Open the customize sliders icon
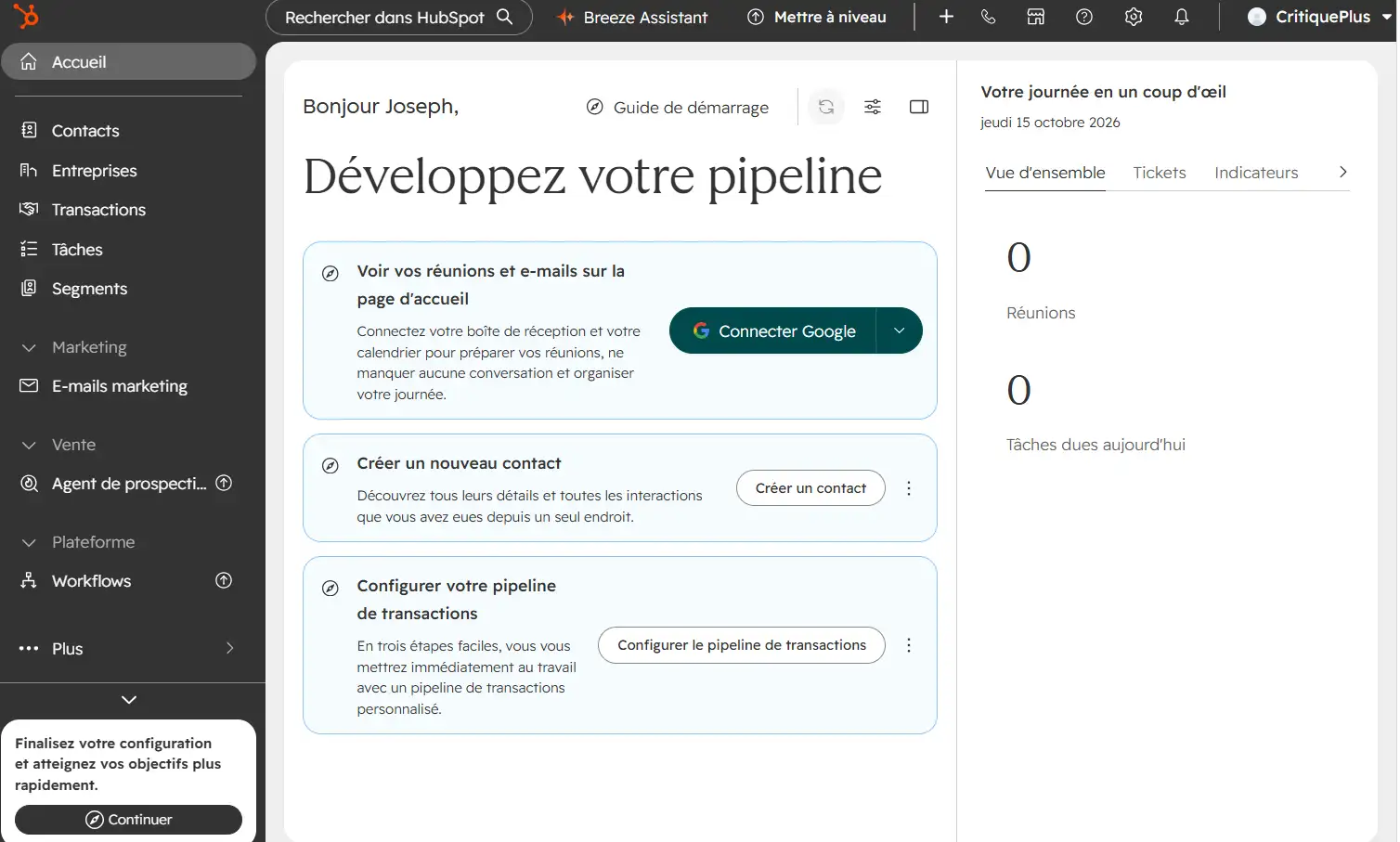This screenshot has width=1400, height=842. click(873, 107)
